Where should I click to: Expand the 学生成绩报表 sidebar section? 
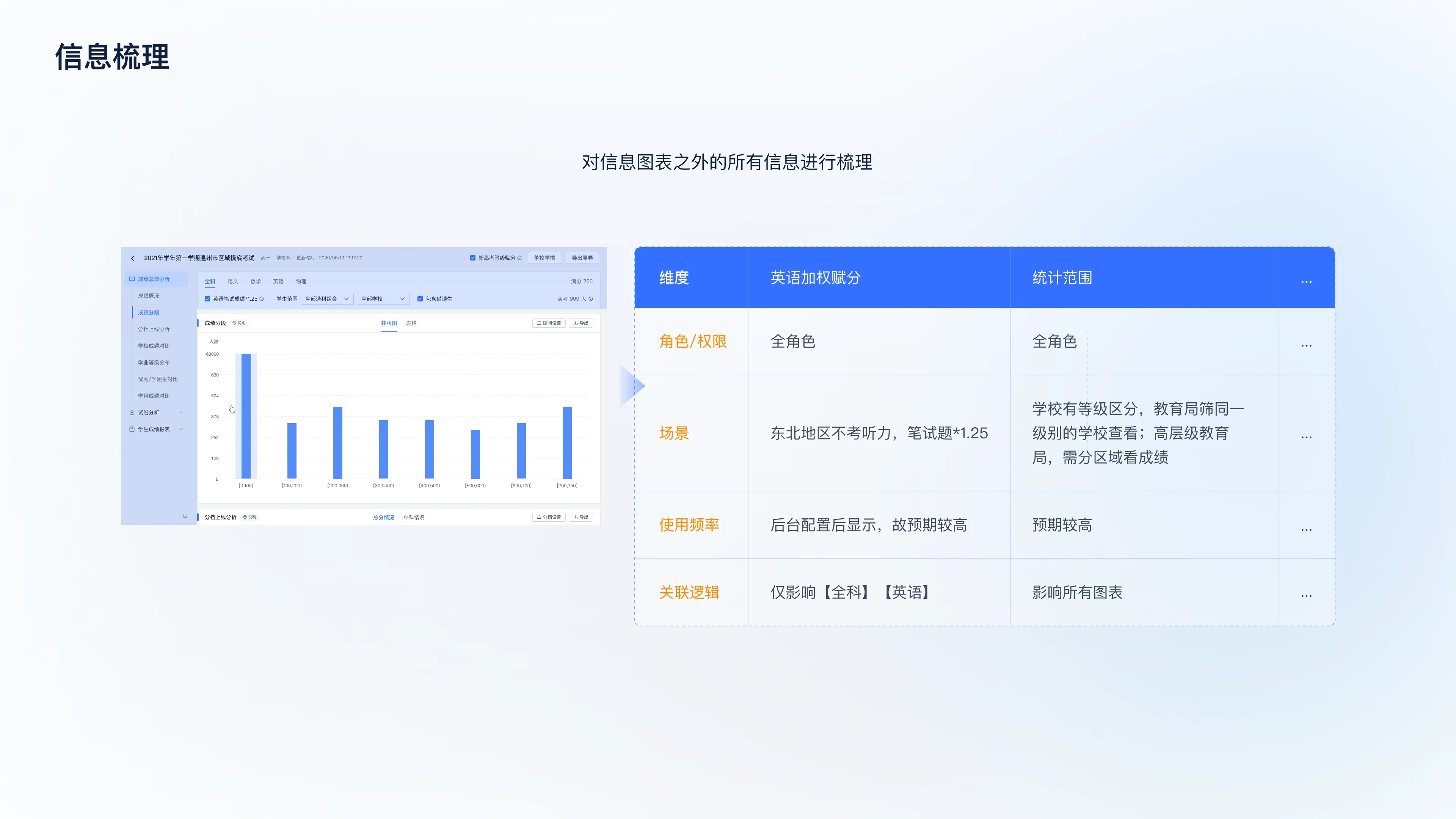tap(181, 429)
